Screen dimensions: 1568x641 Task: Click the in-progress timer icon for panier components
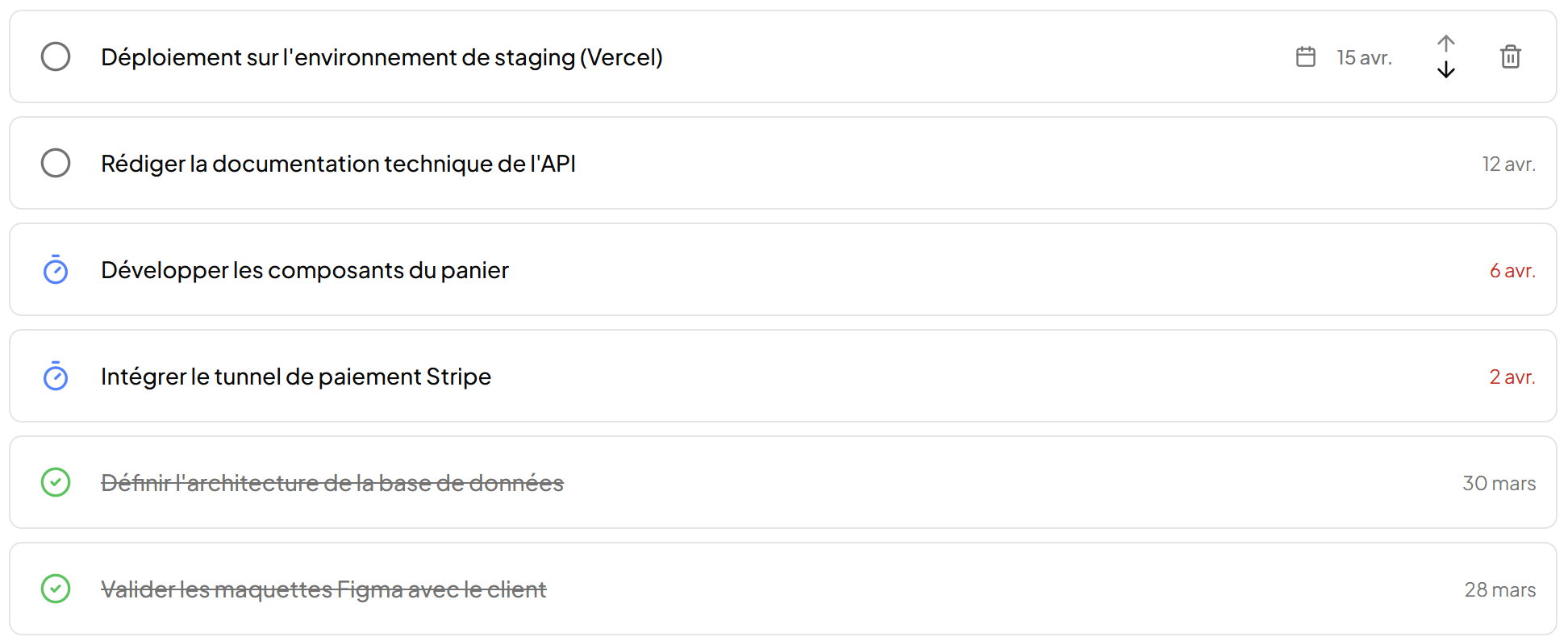pyautogui.click(x=56, y=270)
